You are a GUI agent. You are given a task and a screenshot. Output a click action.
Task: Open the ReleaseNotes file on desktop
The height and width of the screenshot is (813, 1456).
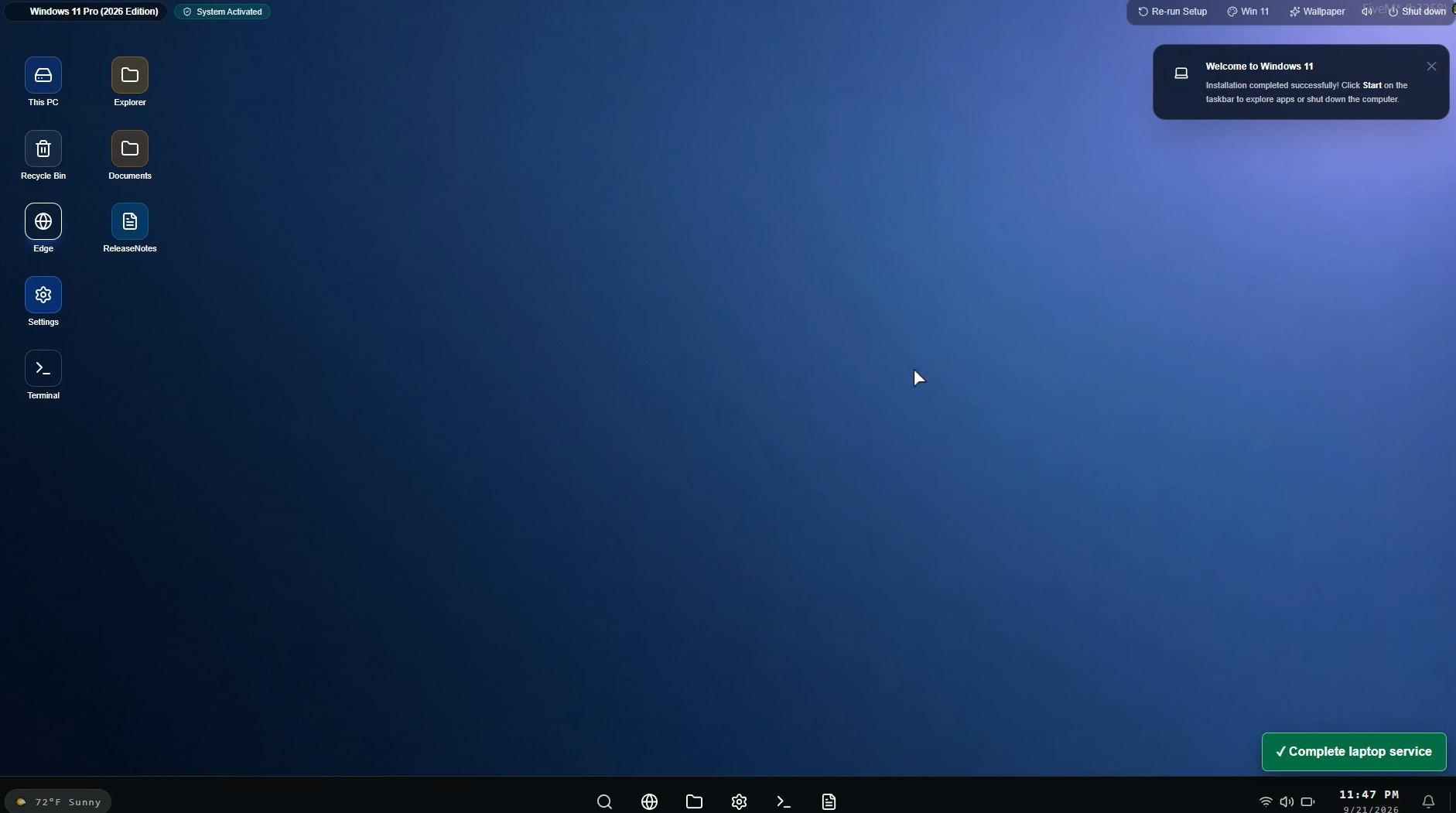130,227
